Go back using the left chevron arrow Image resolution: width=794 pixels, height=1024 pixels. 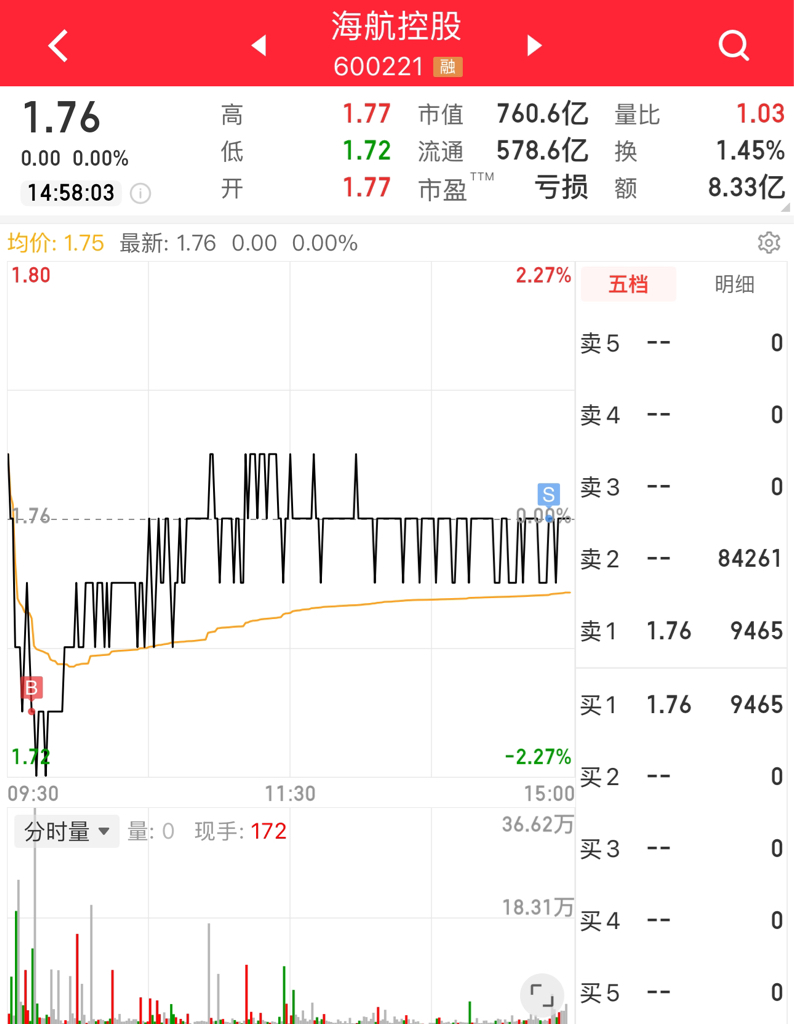(x=58, y=46)
